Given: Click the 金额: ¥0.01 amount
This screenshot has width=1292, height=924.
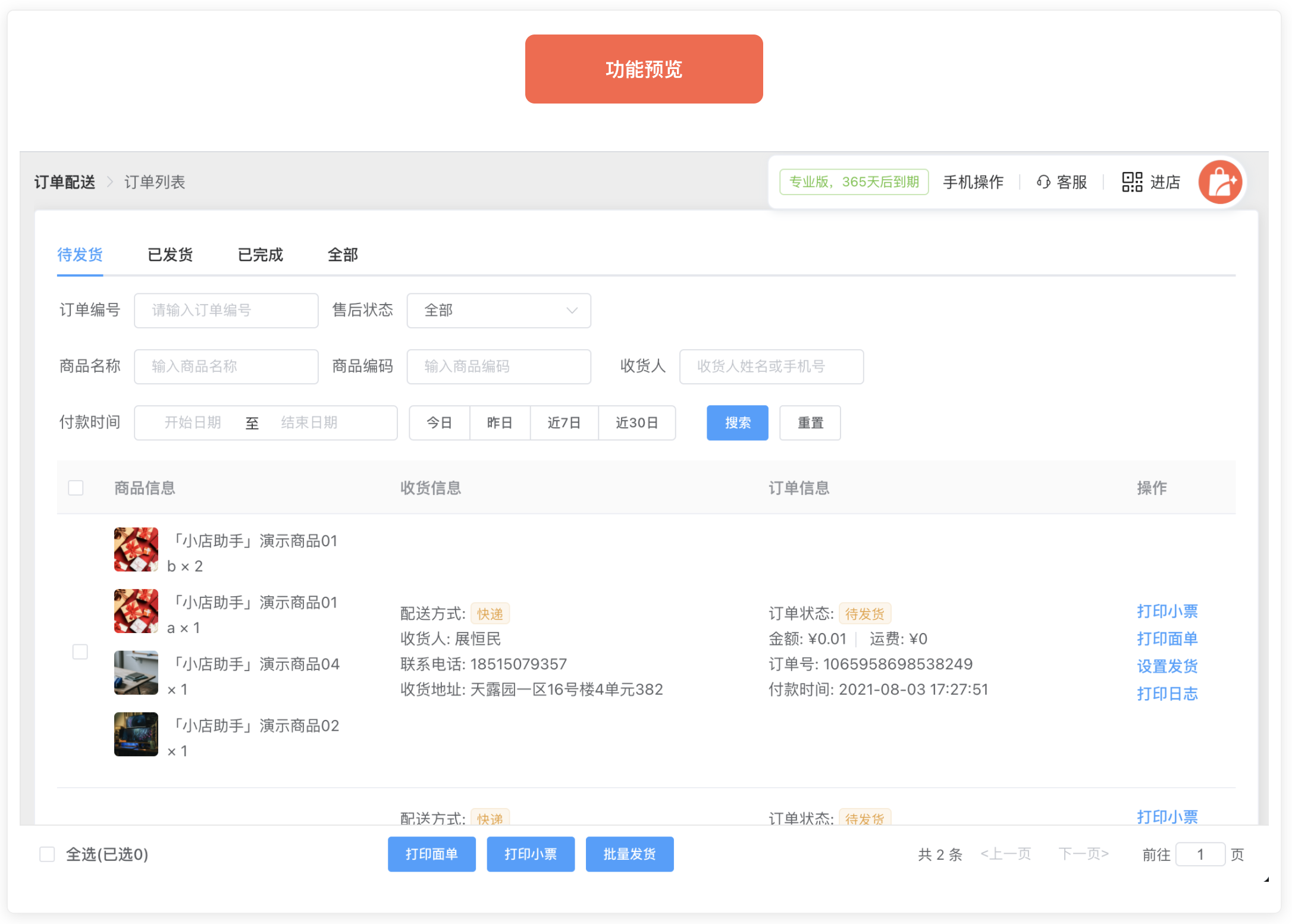Looking at the screenshot, I should coord(807,640).
